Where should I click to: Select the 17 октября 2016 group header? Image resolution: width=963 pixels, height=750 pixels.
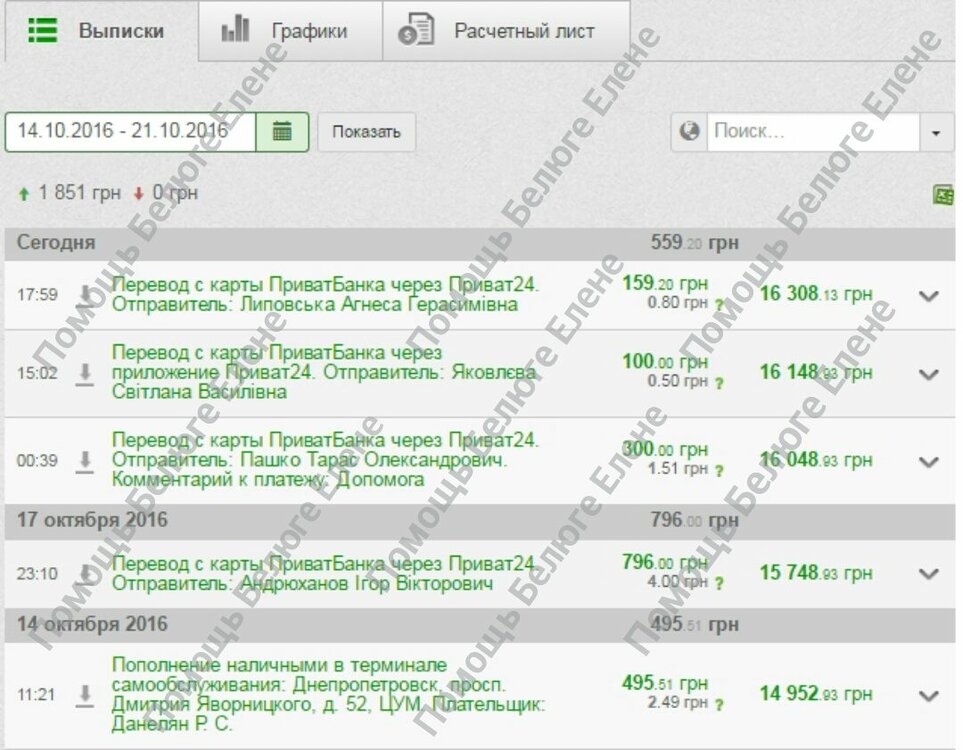(x=480, y=521)
